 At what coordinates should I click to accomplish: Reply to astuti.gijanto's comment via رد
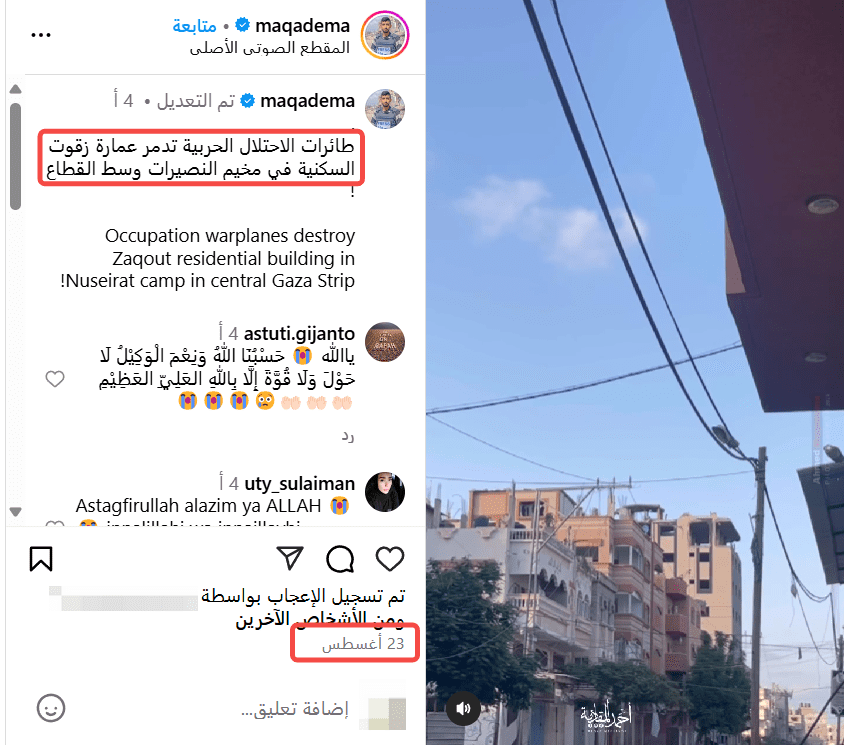(348, 436)
